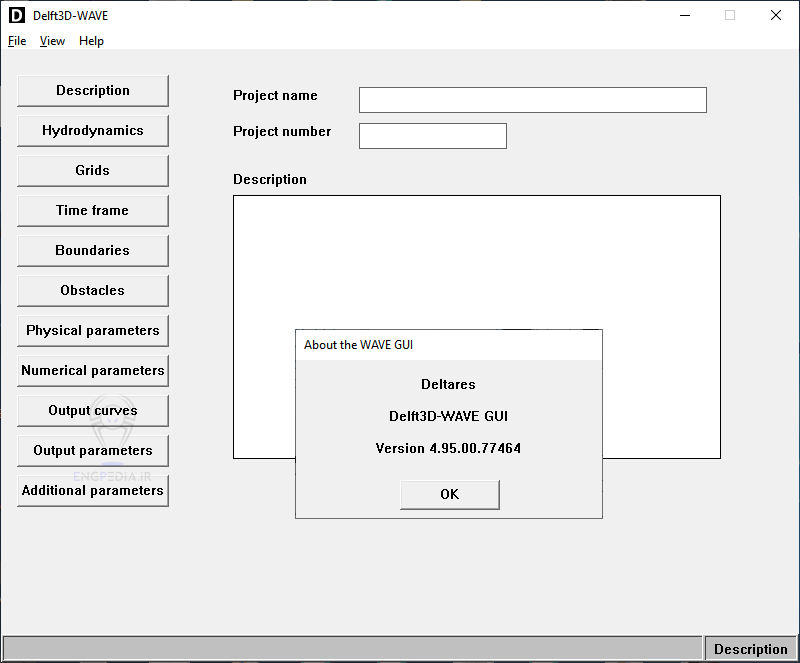
Task: Select the Obstacles section button
Action: point(93,291)
